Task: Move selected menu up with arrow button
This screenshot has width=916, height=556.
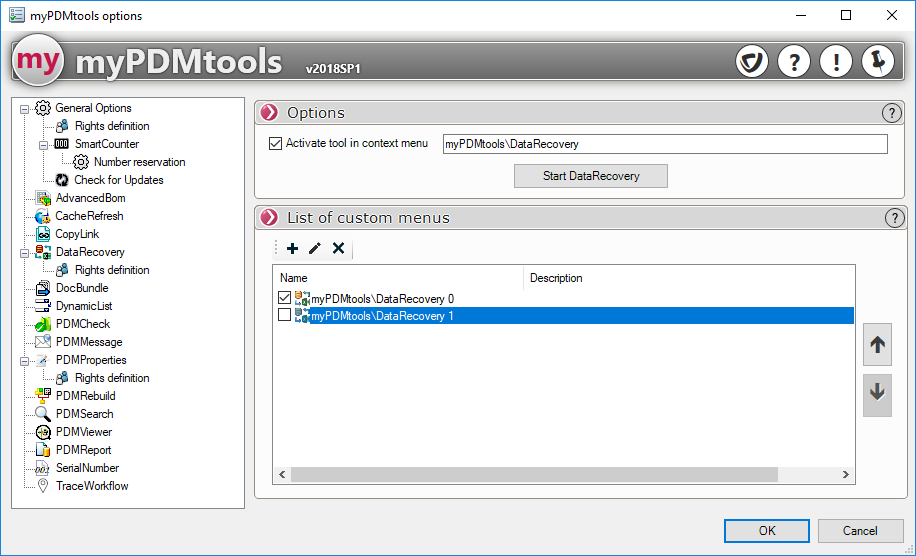Action: click(x=877, y=345)
